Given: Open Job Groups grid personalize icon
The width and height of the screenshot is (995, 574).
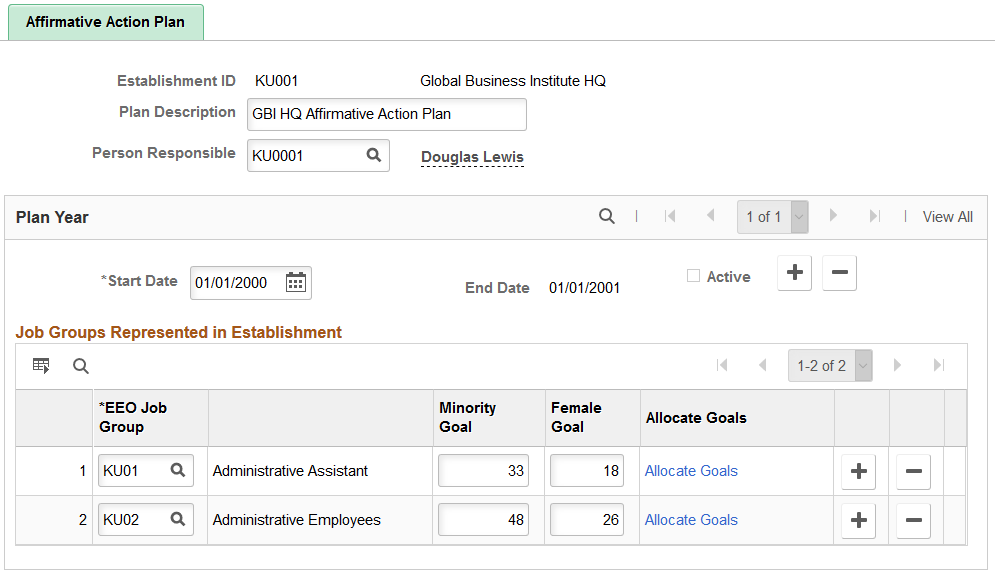Looking at the screenshot, I should pos(41,366).
